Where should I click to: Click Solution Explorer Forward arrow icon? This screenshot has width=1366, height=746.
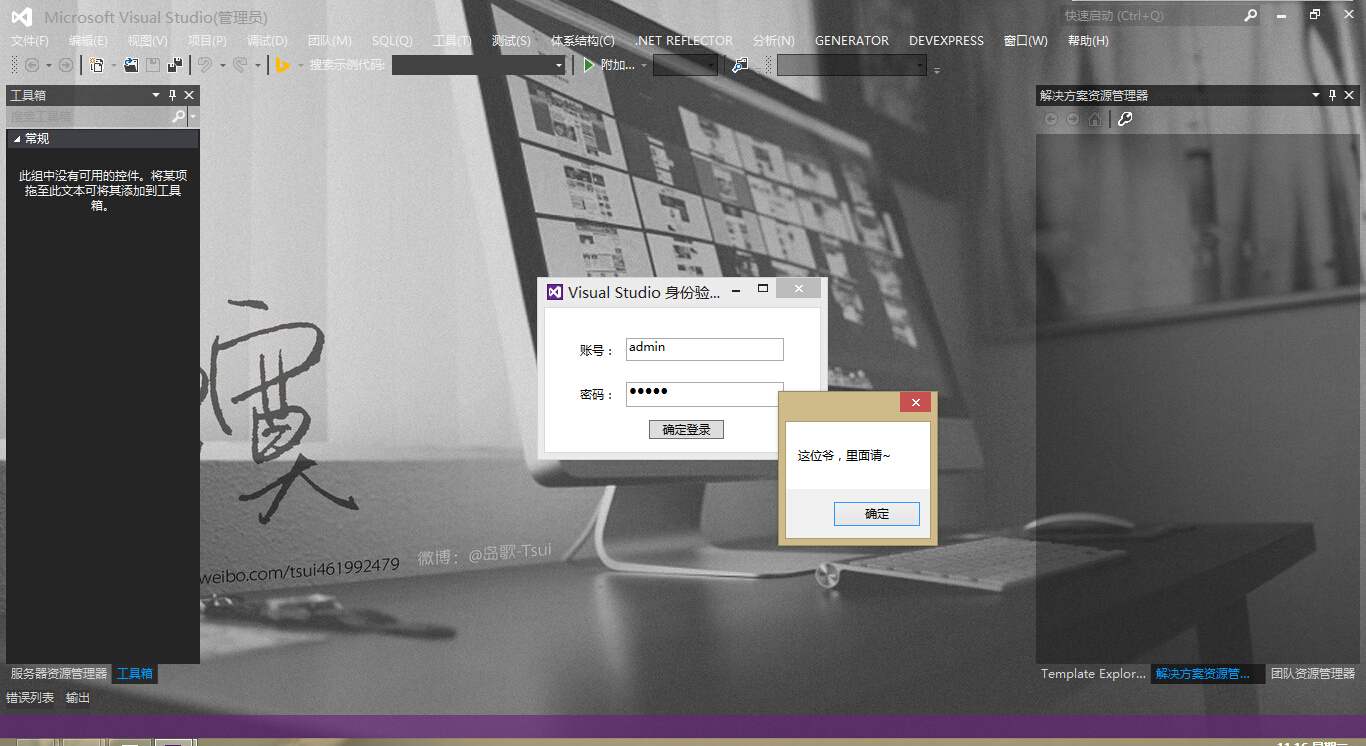pos(1073,119)
